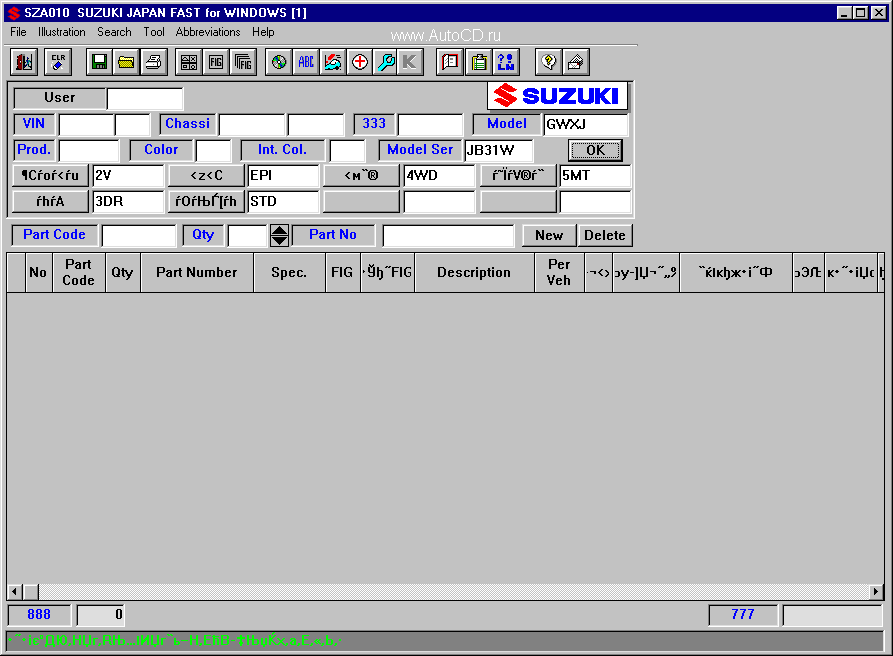Click the 888 button in status bar

click(39, 615)
